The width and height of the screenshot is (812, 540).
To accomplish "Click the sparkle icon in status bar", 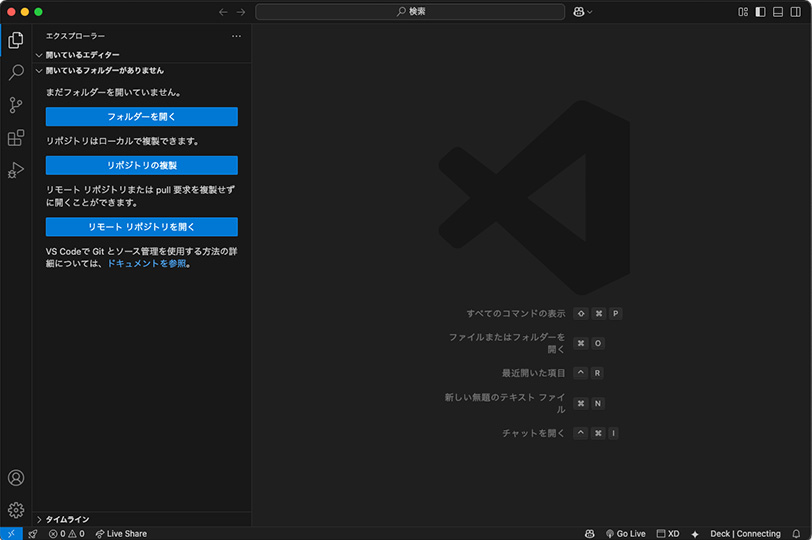I will (x=695, y=534).
